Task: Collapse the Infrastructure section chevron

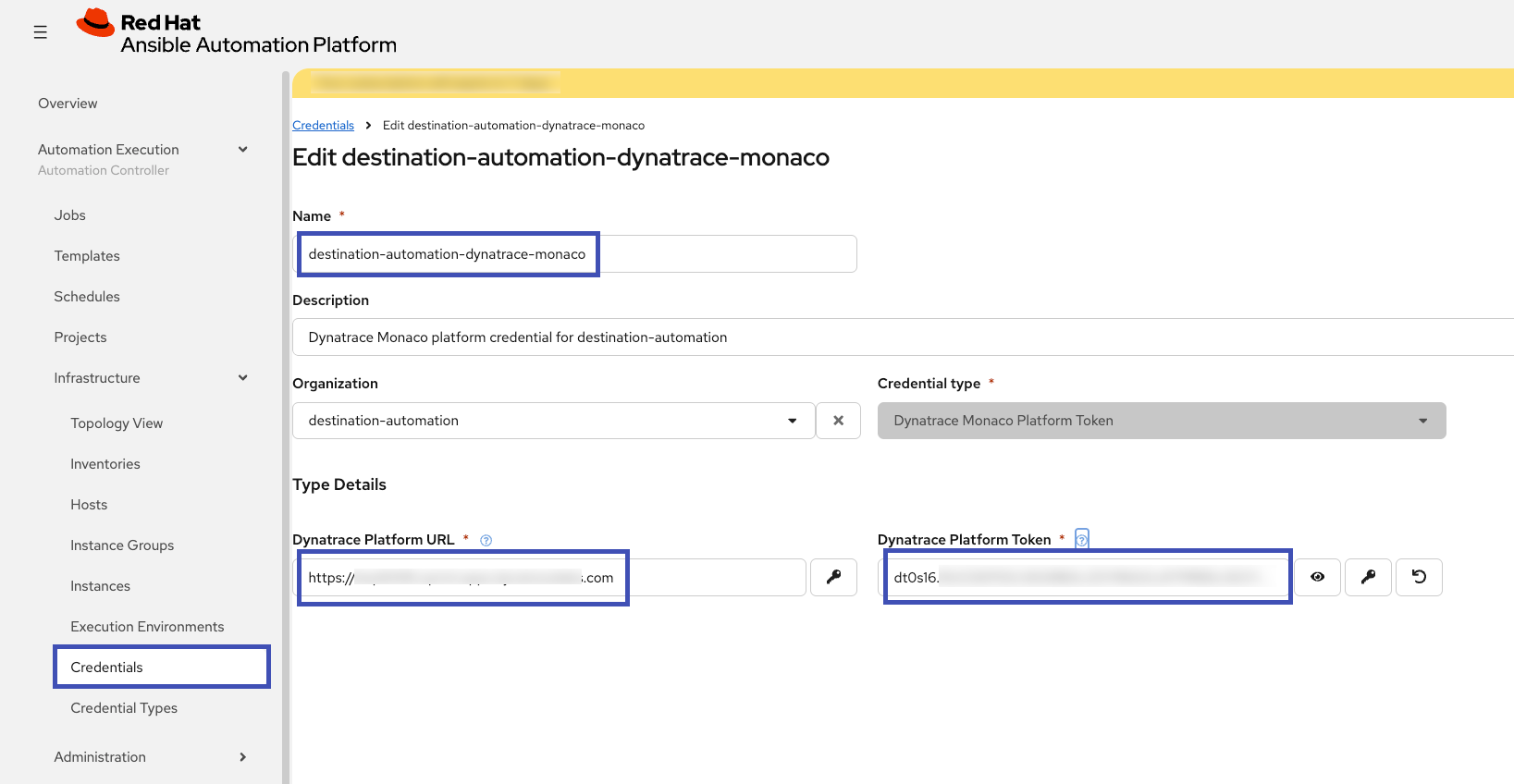Action: click(242, 378)
